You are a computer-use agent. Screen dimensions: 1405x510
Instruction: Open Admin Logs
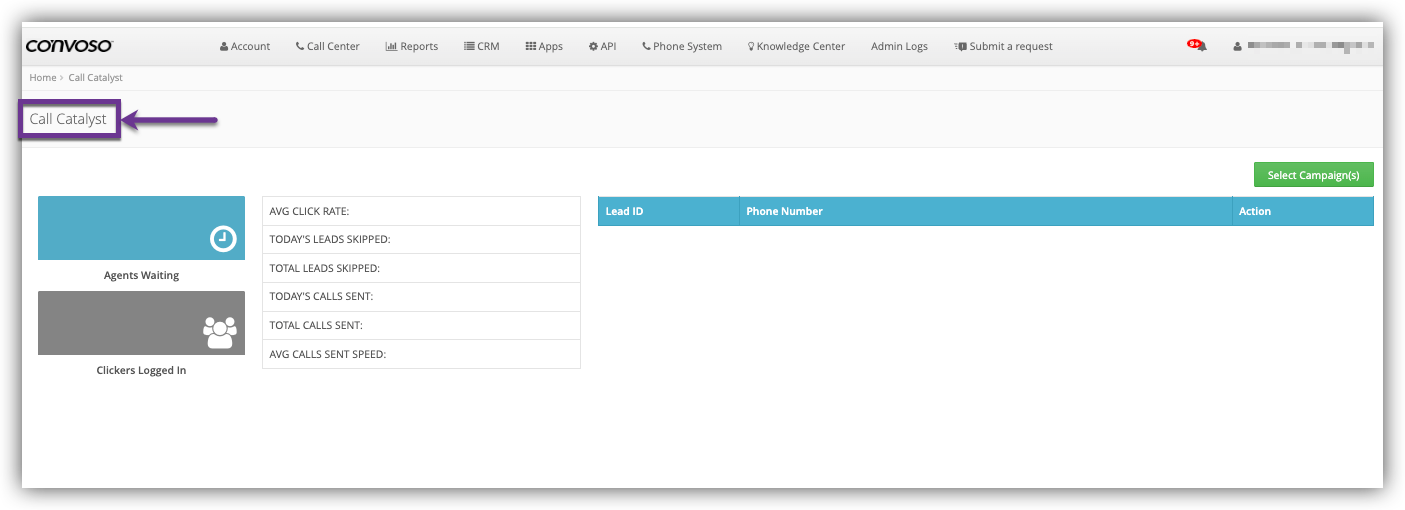(899, 46)
